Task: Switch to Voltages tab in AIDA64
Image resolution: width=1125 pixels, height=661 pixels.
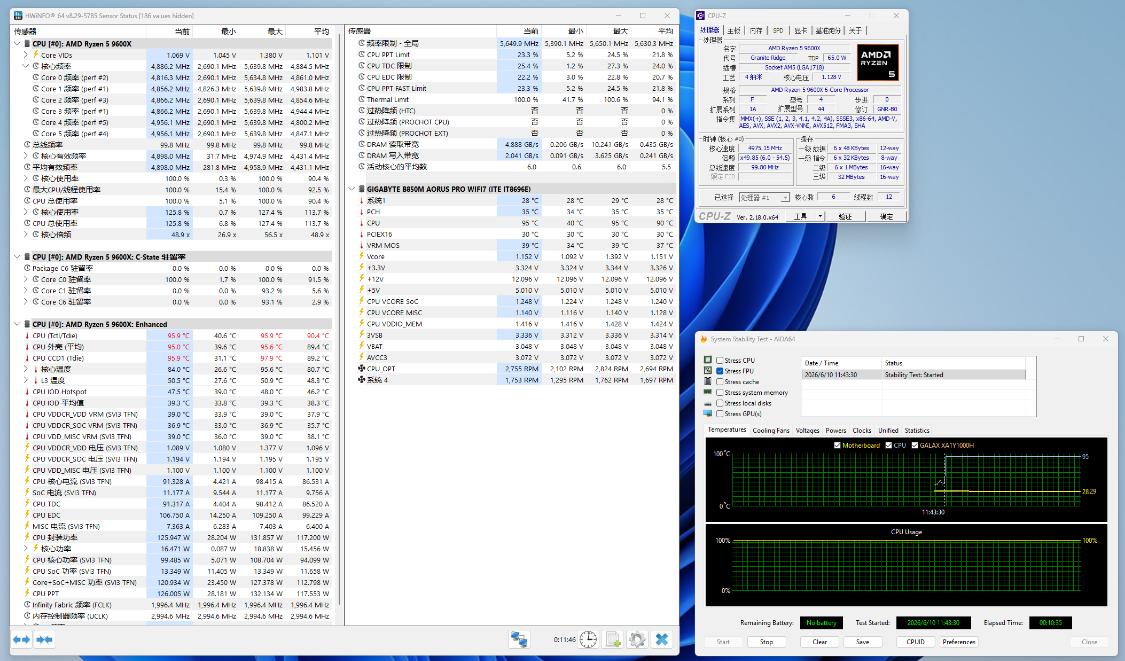Action: click(x=807, y=431)
